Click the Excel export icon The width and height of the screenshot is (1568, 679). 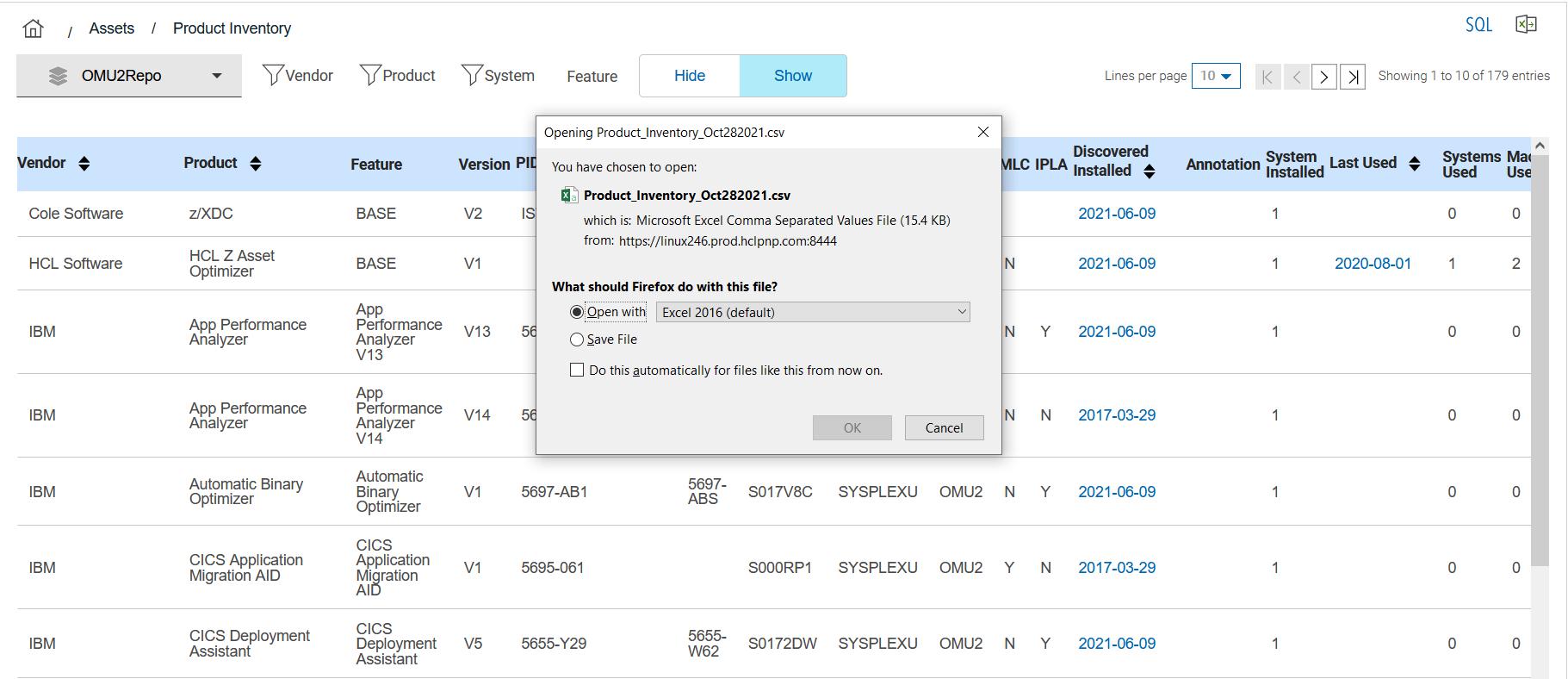click(1526, 24)
